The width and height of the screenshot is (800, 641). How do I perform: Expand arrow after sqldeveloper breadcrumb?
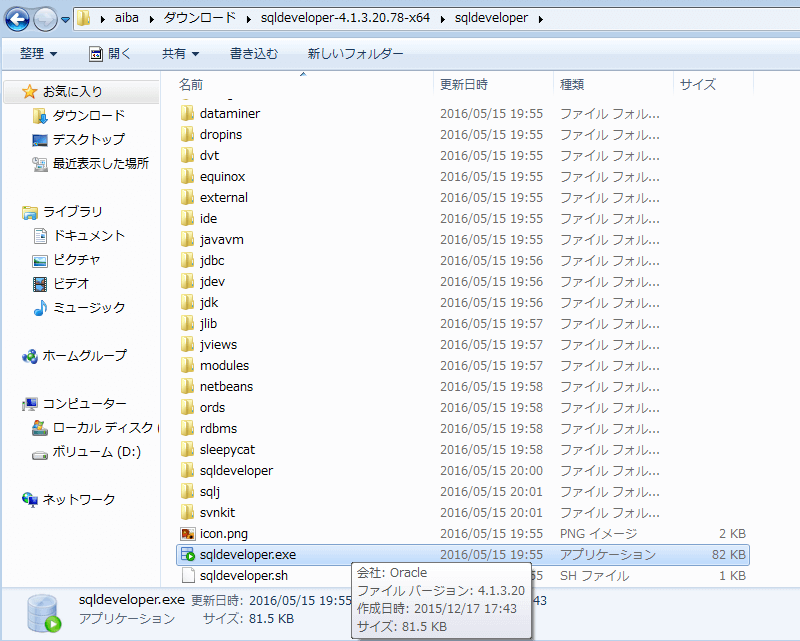tap(540, 19)
